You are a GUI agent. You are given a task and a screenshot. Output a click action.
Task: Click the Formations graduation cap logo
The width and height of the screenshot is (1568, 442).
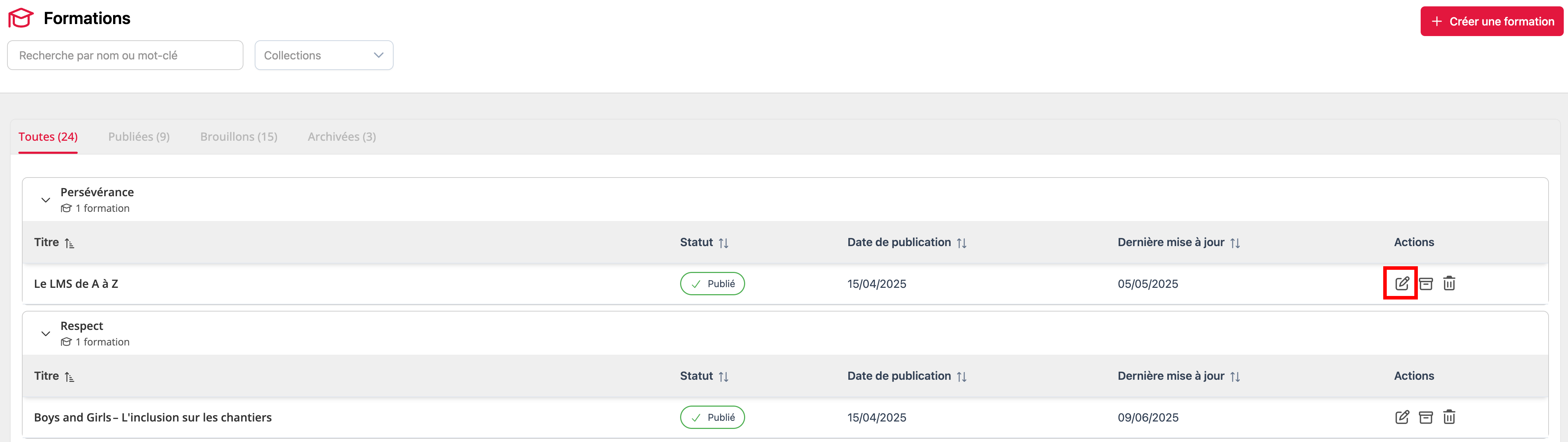tap(21, 18)
